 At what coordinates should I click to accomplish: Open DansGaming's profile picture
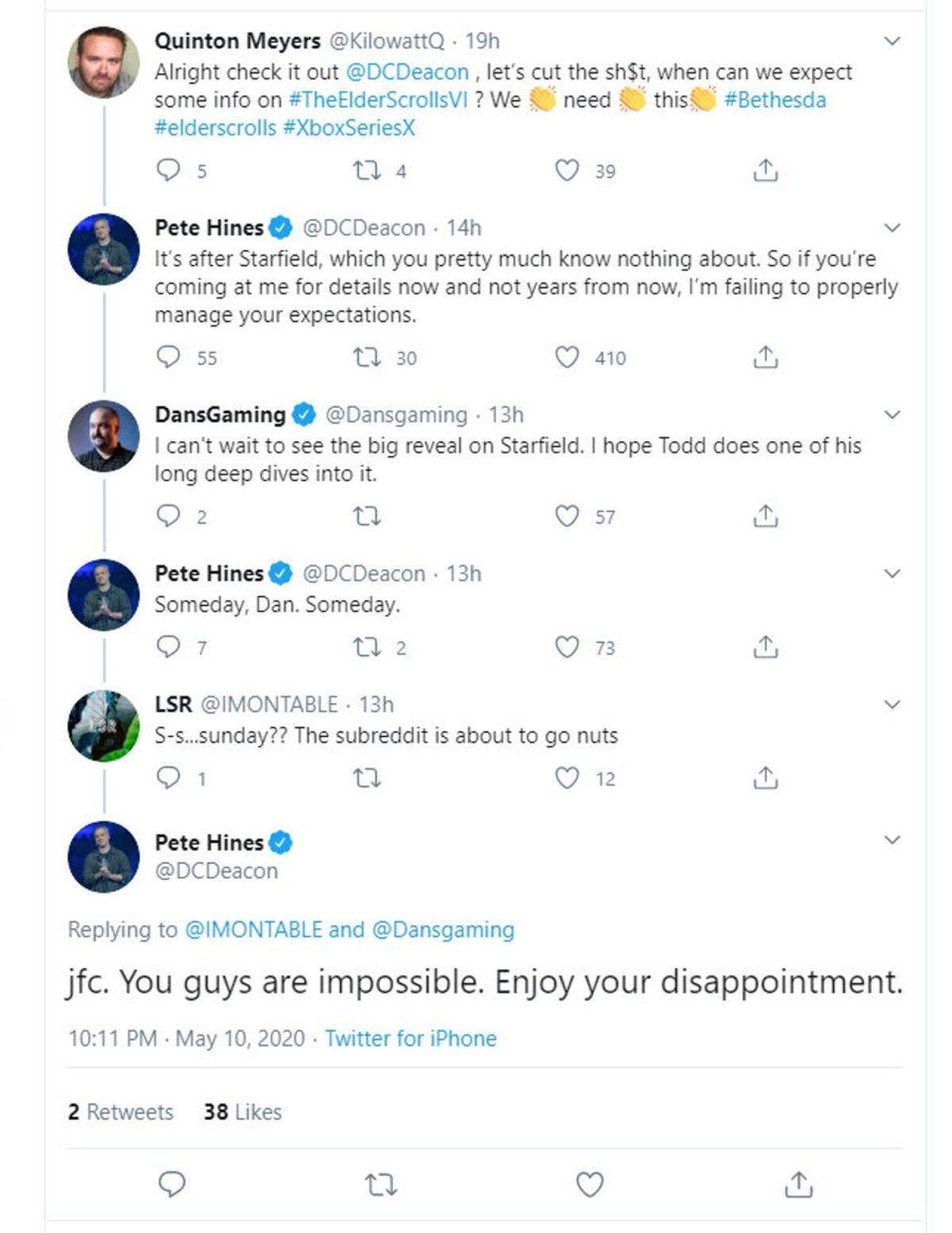(x=103, y=436)
